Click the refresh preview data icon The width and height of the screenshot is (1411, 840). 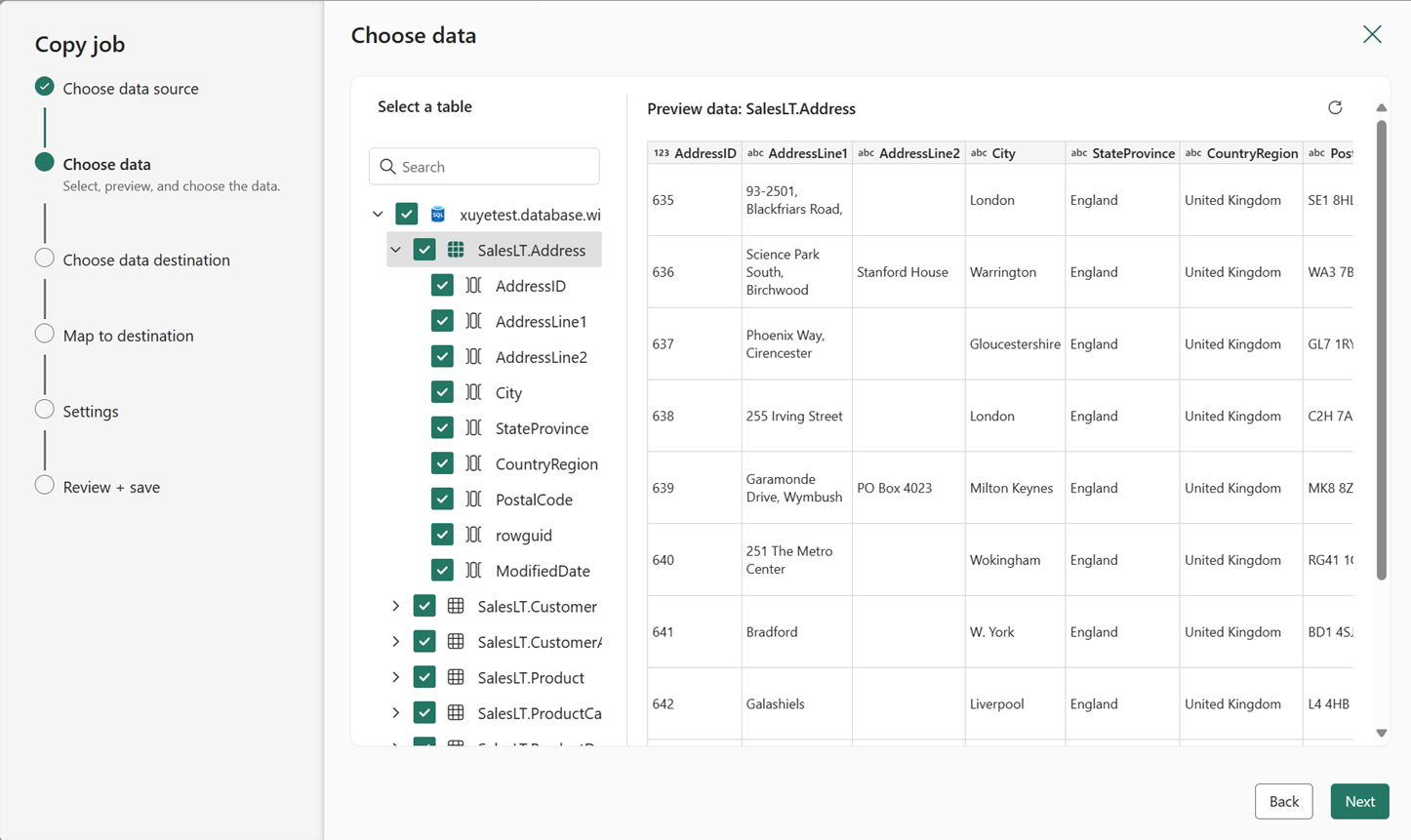pos(1335,107)
